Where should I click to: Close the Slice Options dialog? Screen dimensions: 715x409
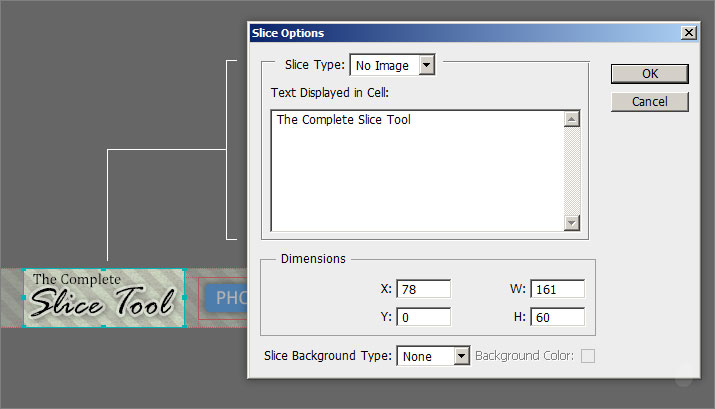tap(688, 33)
